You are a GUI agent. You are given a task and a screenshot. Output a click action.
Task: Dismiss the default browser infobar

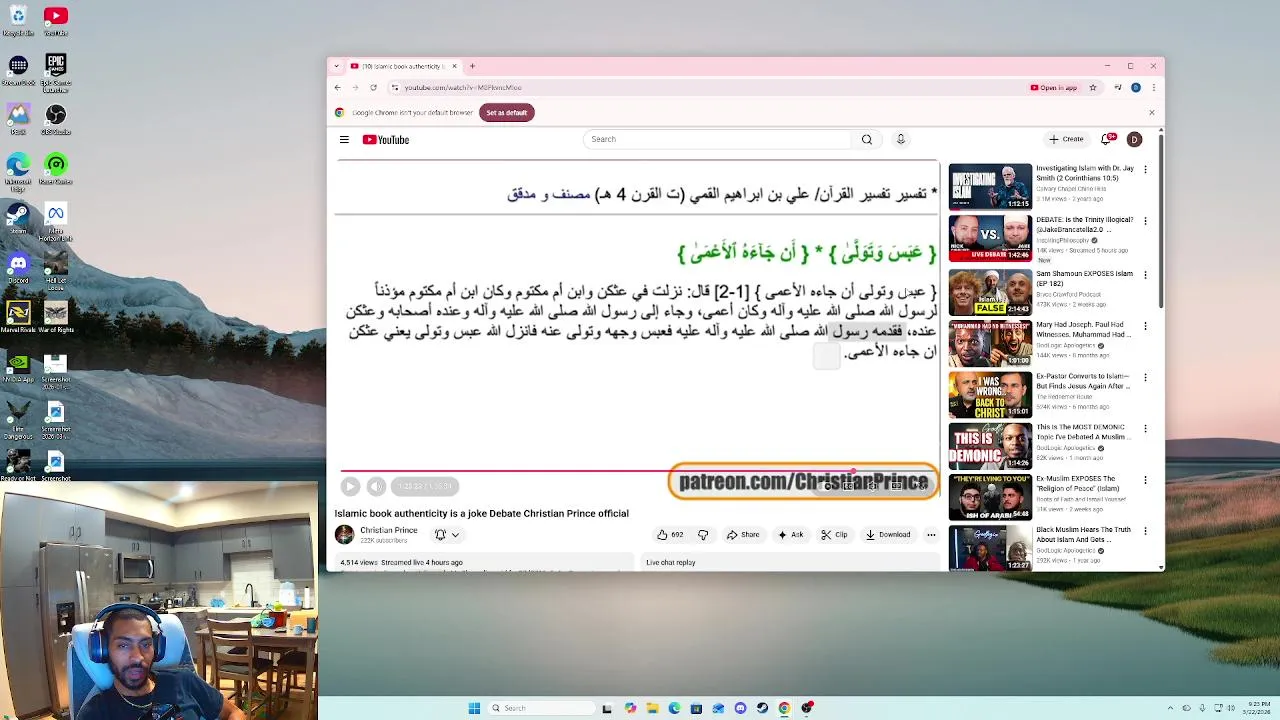pyautogui.click(x=1152, y=113)
